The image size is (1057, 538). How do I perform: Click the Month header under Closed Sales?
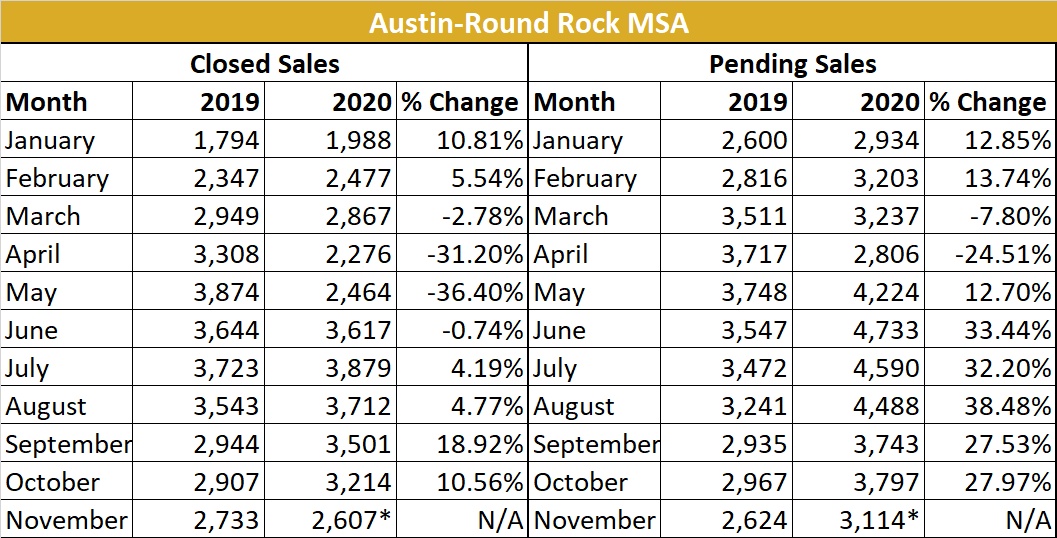click(x=47, y=102)
